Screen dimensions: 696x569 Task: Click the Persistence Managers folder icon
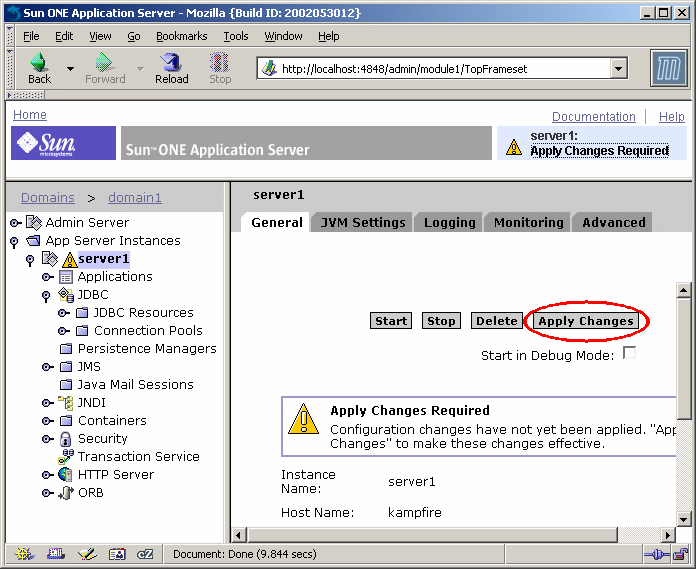pos(66,349)
